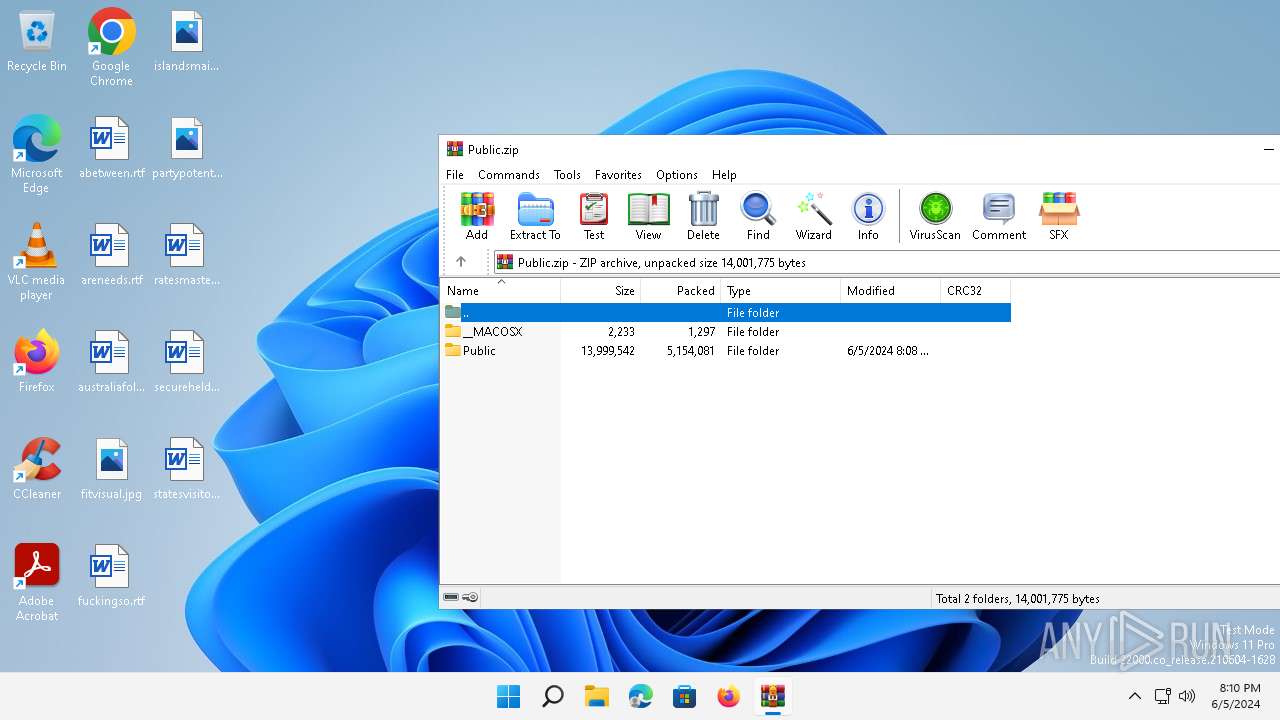The width and height of the screenshot is (1280, 720).
Task: Launch the Wizard tool
Action: 814,216
